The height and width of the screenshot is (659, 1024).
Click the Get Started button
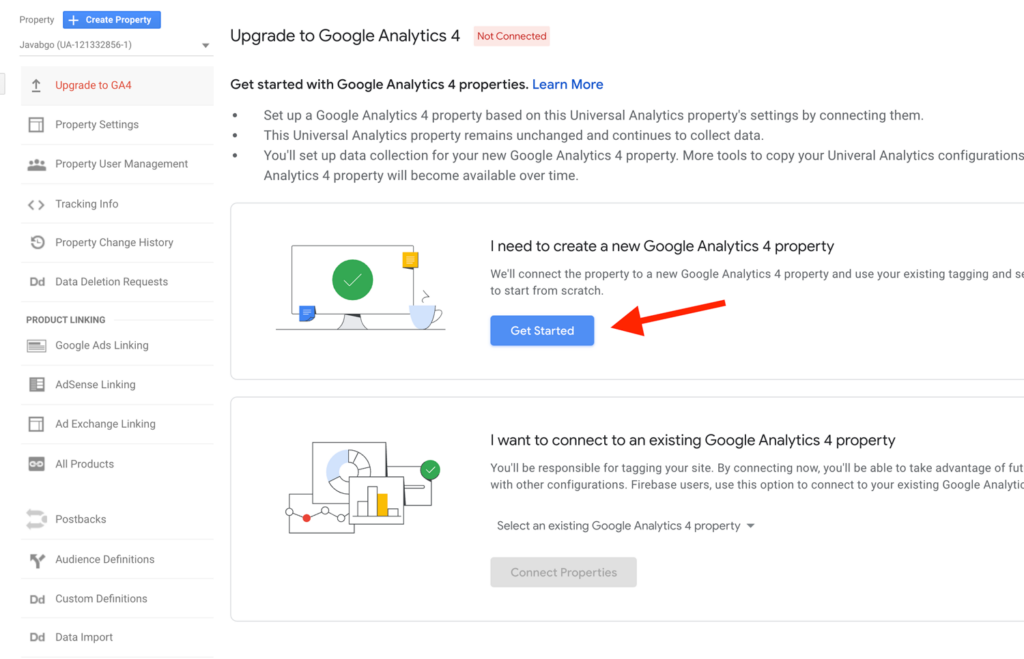pyautogui.click(x=542, y=331)
